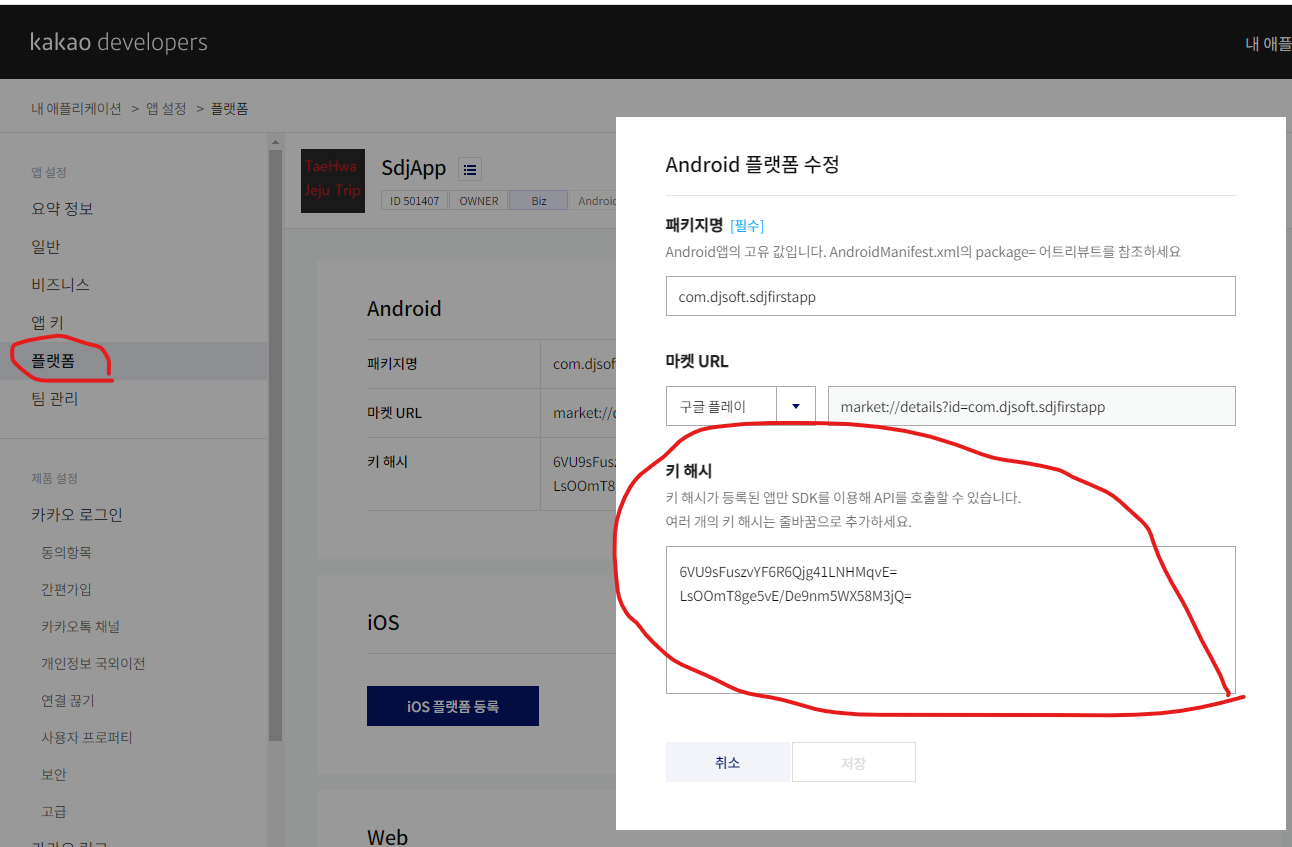Click the Web section heading

(x=387, y=837)
